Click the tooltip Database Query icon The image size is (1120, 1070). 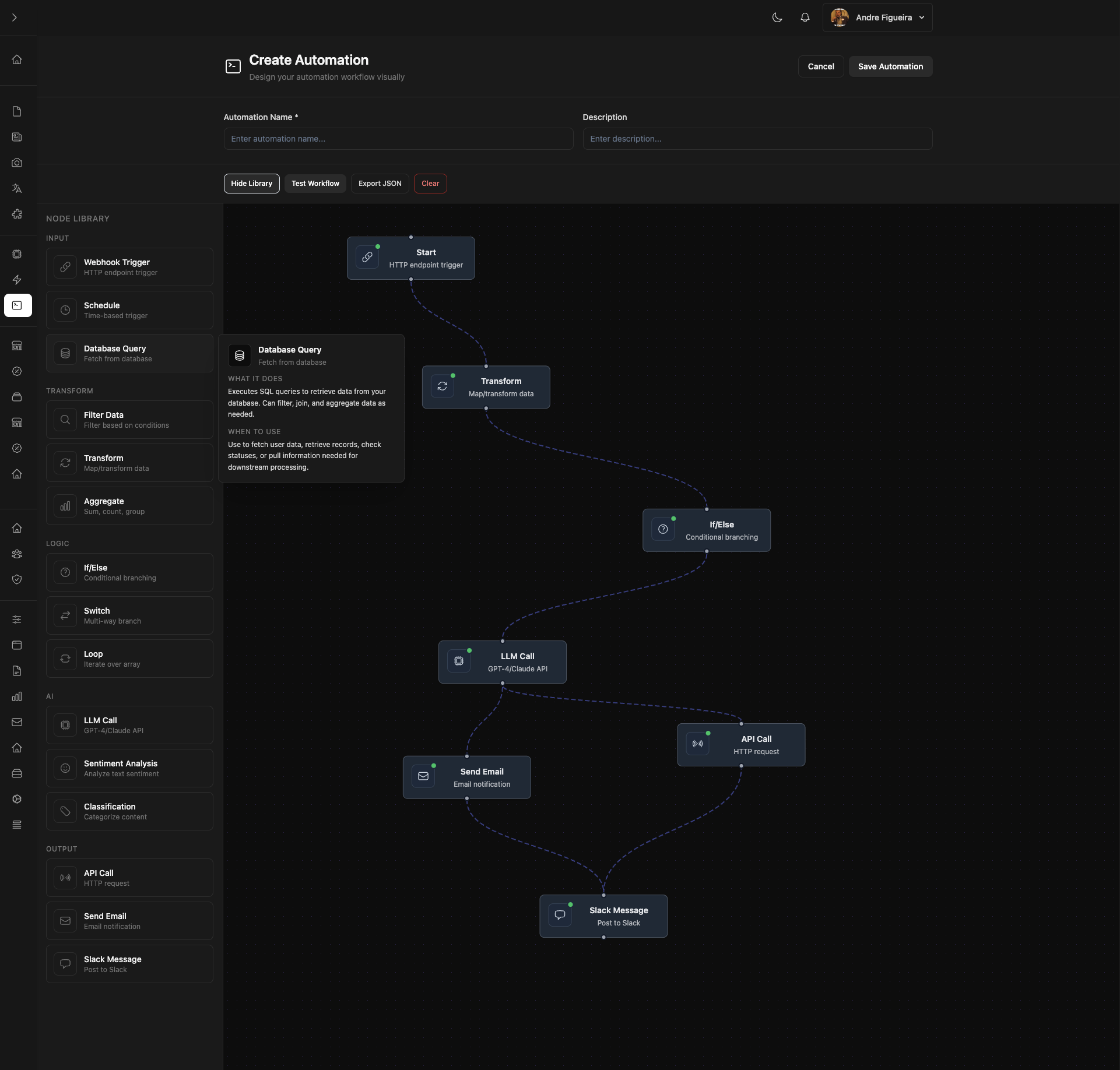[x=240, y=356]
